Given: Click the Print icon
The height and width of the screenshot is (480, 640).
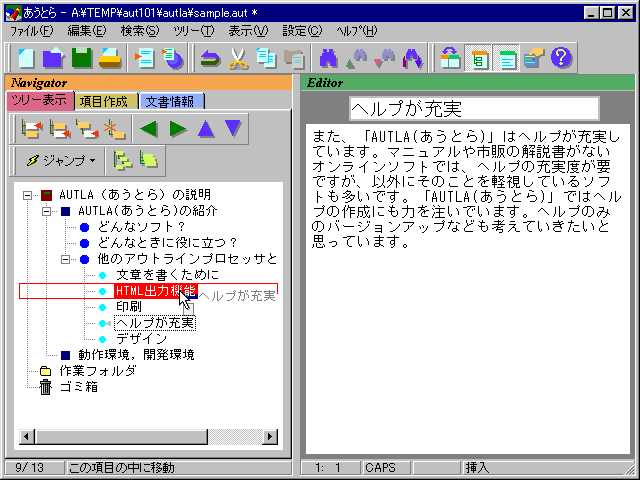Looking at the screenshot, I should 109,58.
